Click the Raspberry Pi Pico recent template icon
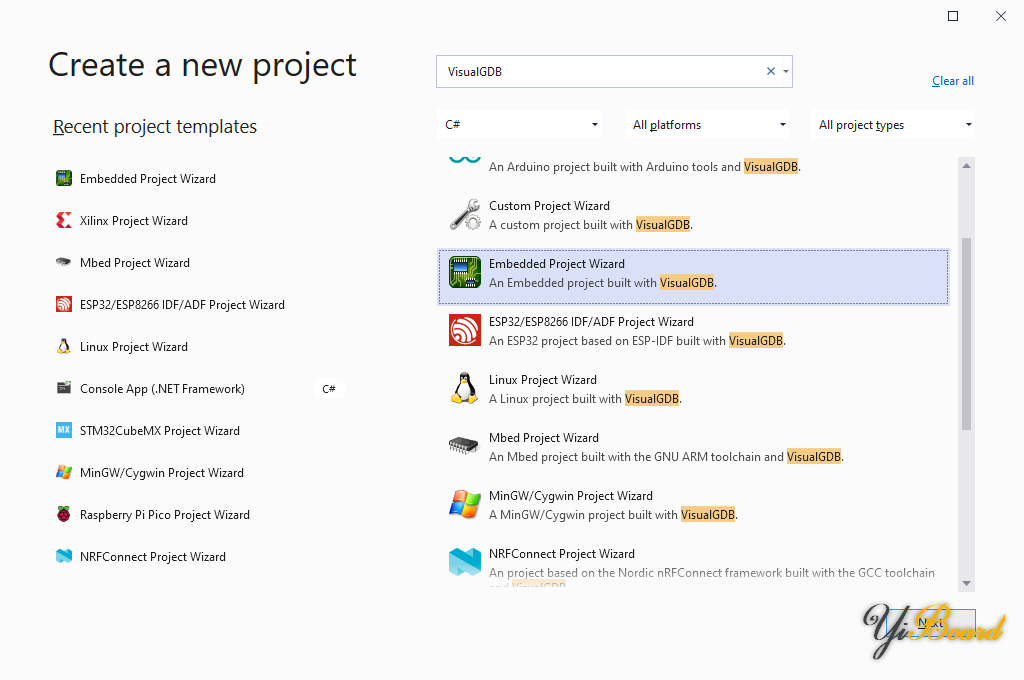 64,515
